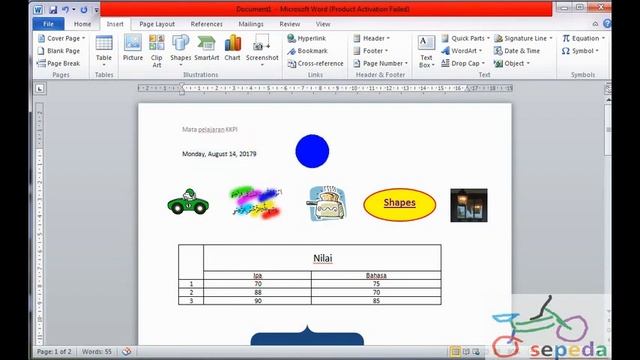This screenshot has height=360, width=640.
Task: Switch to the Mailings tab
Action: (x=251, y=24)
